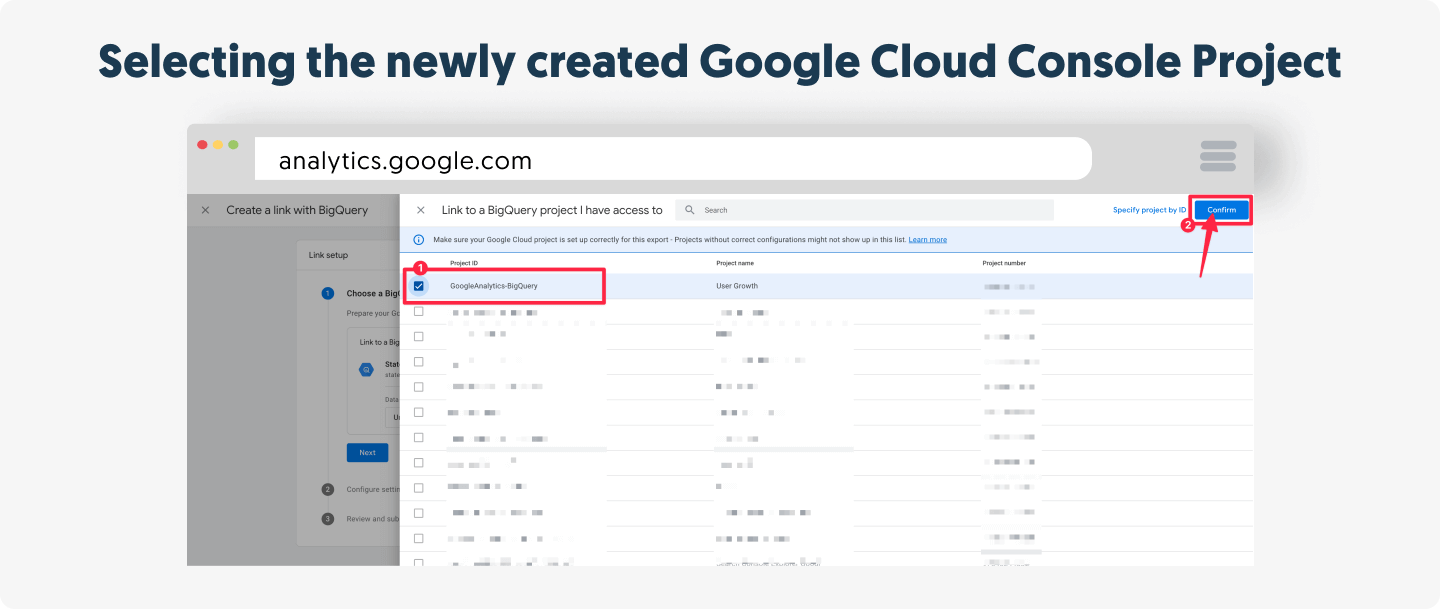Click the info icon in the blue notice banner
The height and width of the screenshot is (609, 1440).
419,240
